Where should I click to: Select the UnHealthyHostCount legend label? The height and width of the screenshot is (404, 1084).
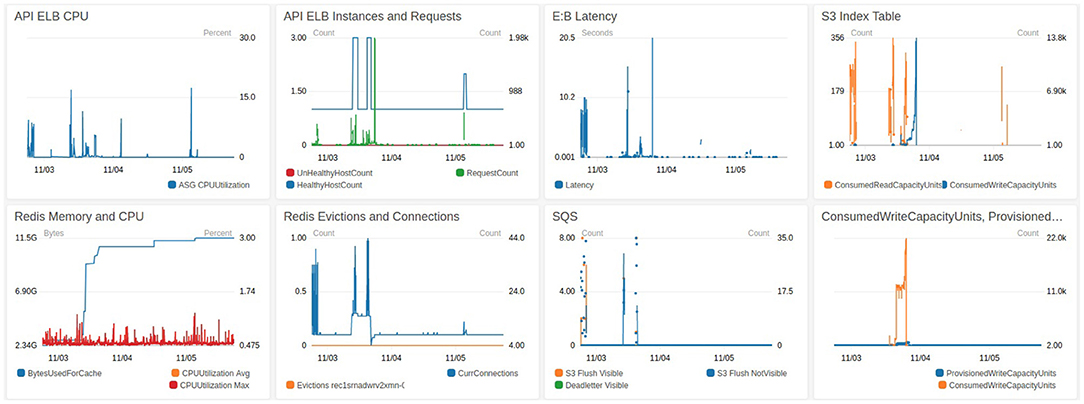(334, 173)
